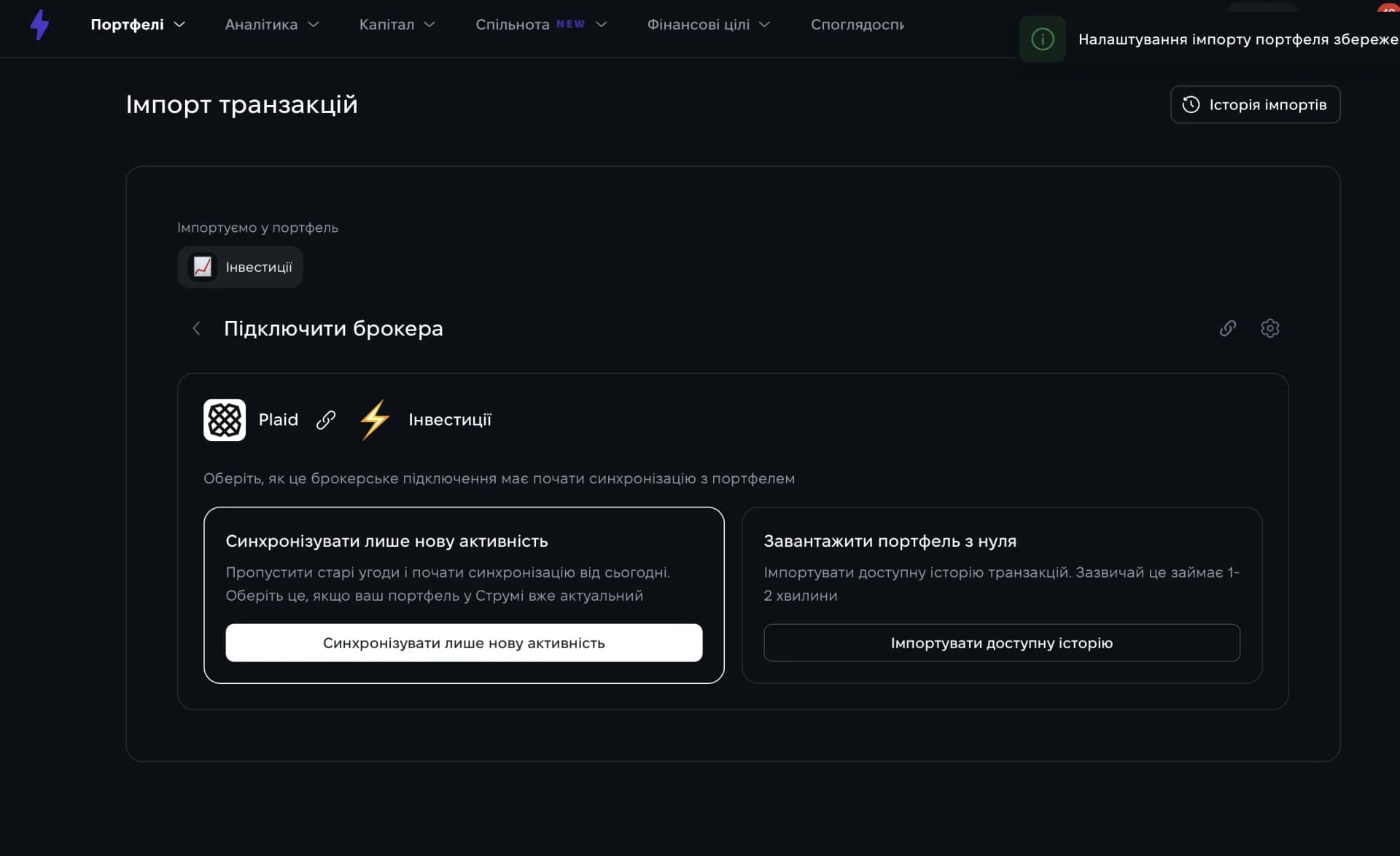Open broker connection settings gear icon
The width and height of the screenshot is (1400, 856).
(1269, 328)
